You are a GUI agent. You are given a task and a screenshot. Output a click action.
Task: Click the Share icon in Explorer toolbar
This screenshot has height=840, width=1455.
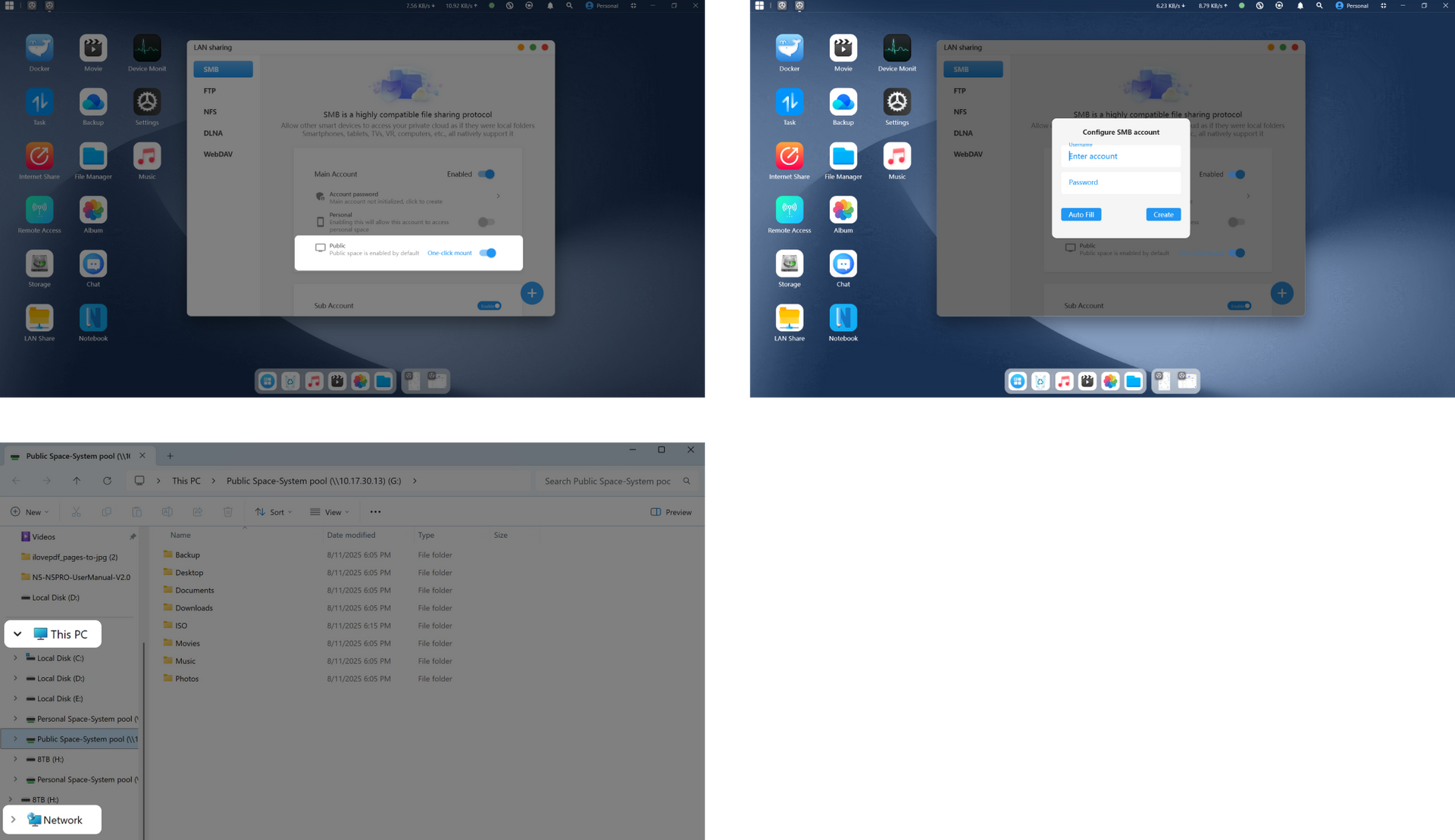coord(197,512)
